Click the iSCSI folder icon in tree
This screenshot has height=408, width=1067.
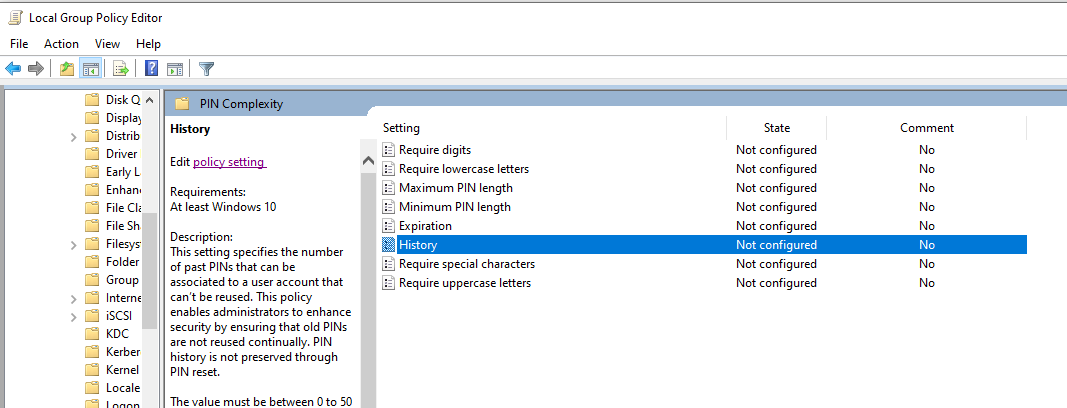92,316
